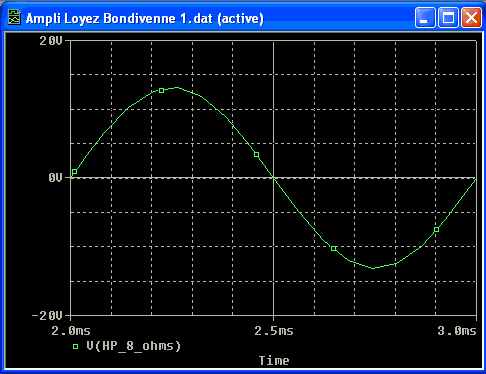The width and height of the screenshot is (486, 374).
Task: Click the 2.0ms x-axis label
Action: coord(71,331)
